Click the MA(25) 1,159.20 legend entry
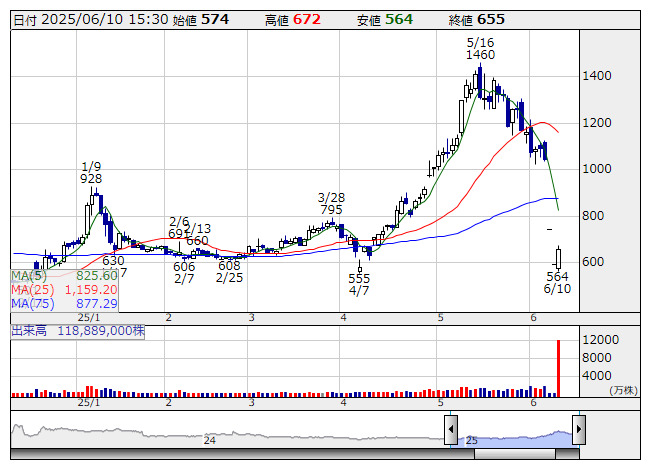 [65, 290]
